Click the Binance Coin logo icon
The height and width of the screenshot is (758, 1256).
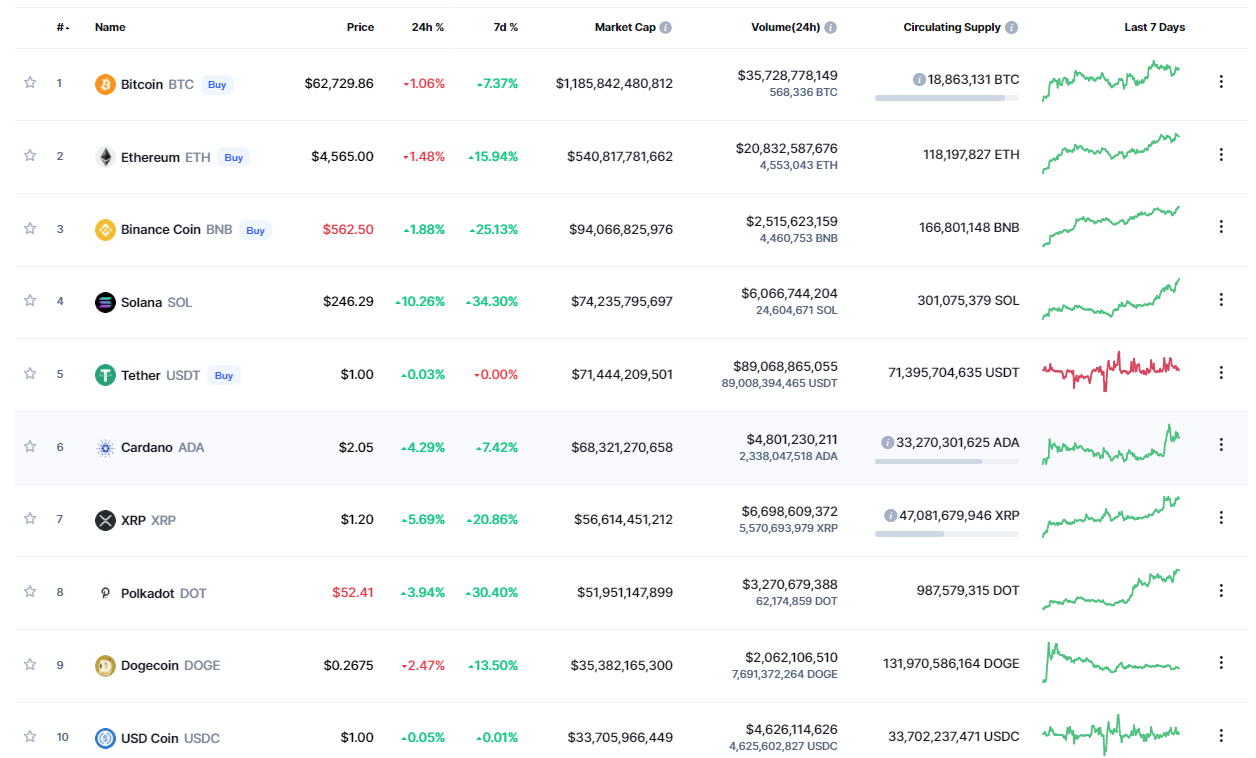coord(105,230)
